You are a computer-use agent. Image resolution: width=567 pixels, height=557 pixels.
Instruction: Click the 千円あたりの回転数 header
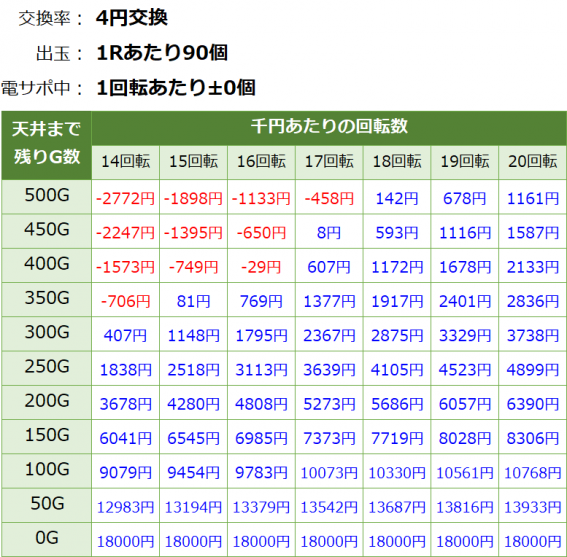(329, 128)
